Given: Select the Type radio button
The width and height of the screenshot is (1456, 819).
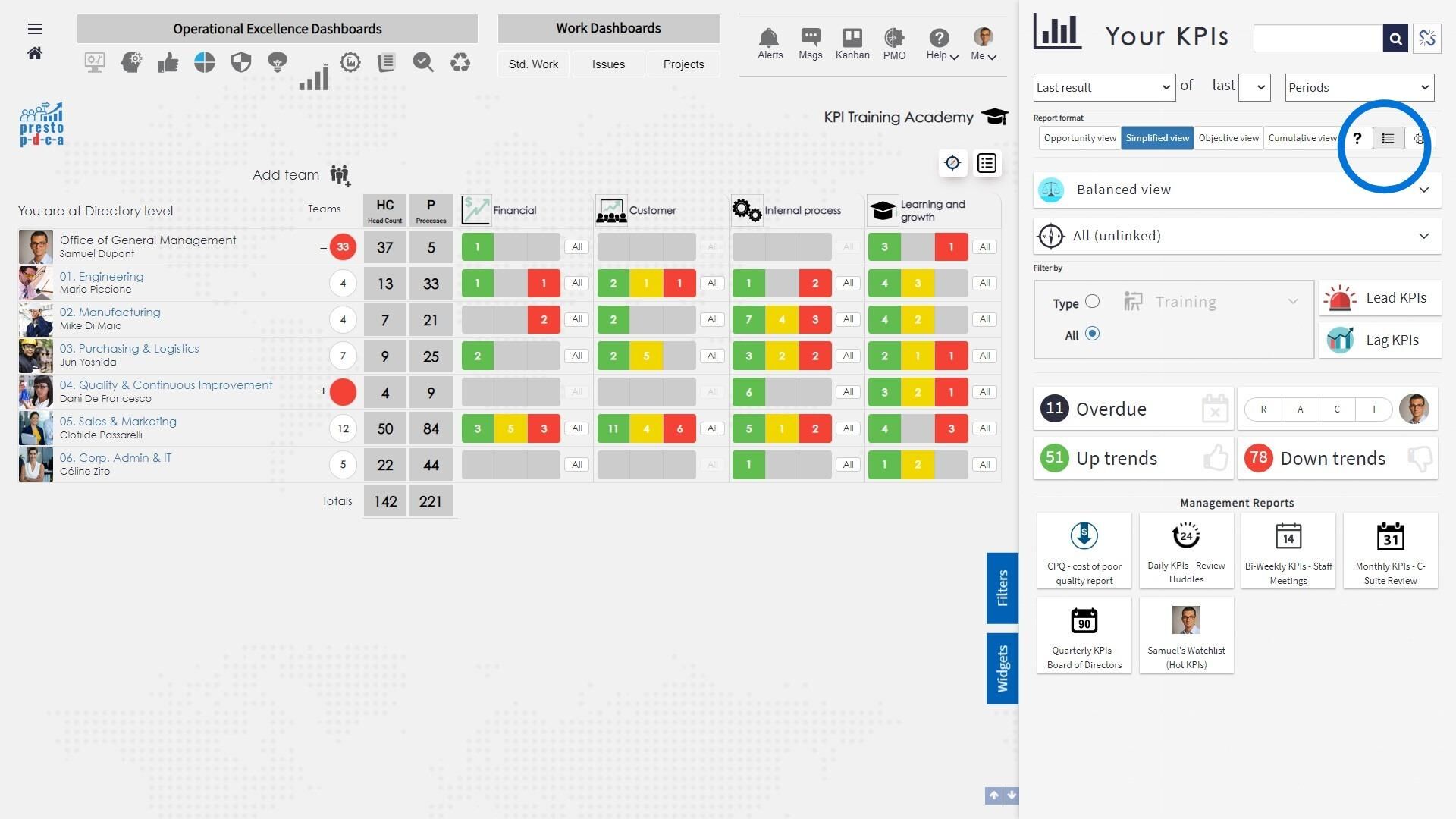Looking at the screenshot, I should click(1092, 302).
